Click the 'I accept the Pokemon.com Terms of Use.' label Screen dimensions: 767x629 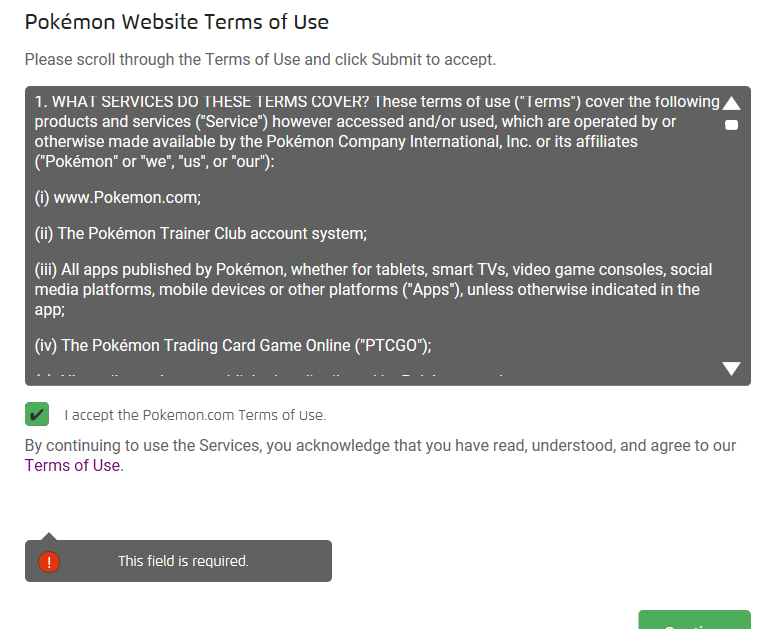pyautogui.click(x=195, y=415)
